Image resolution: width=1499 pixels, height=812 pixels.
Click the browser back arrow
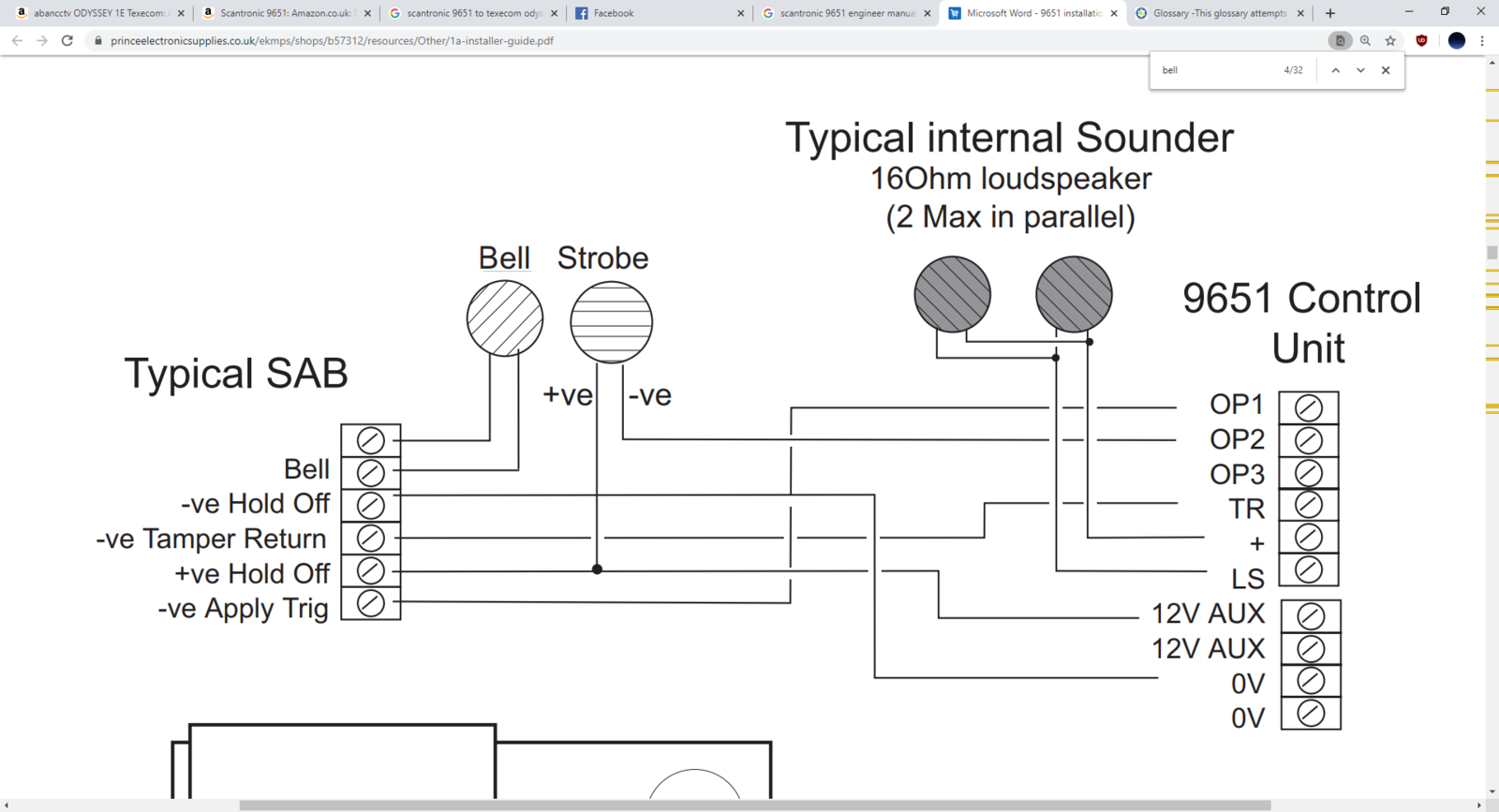17,40
